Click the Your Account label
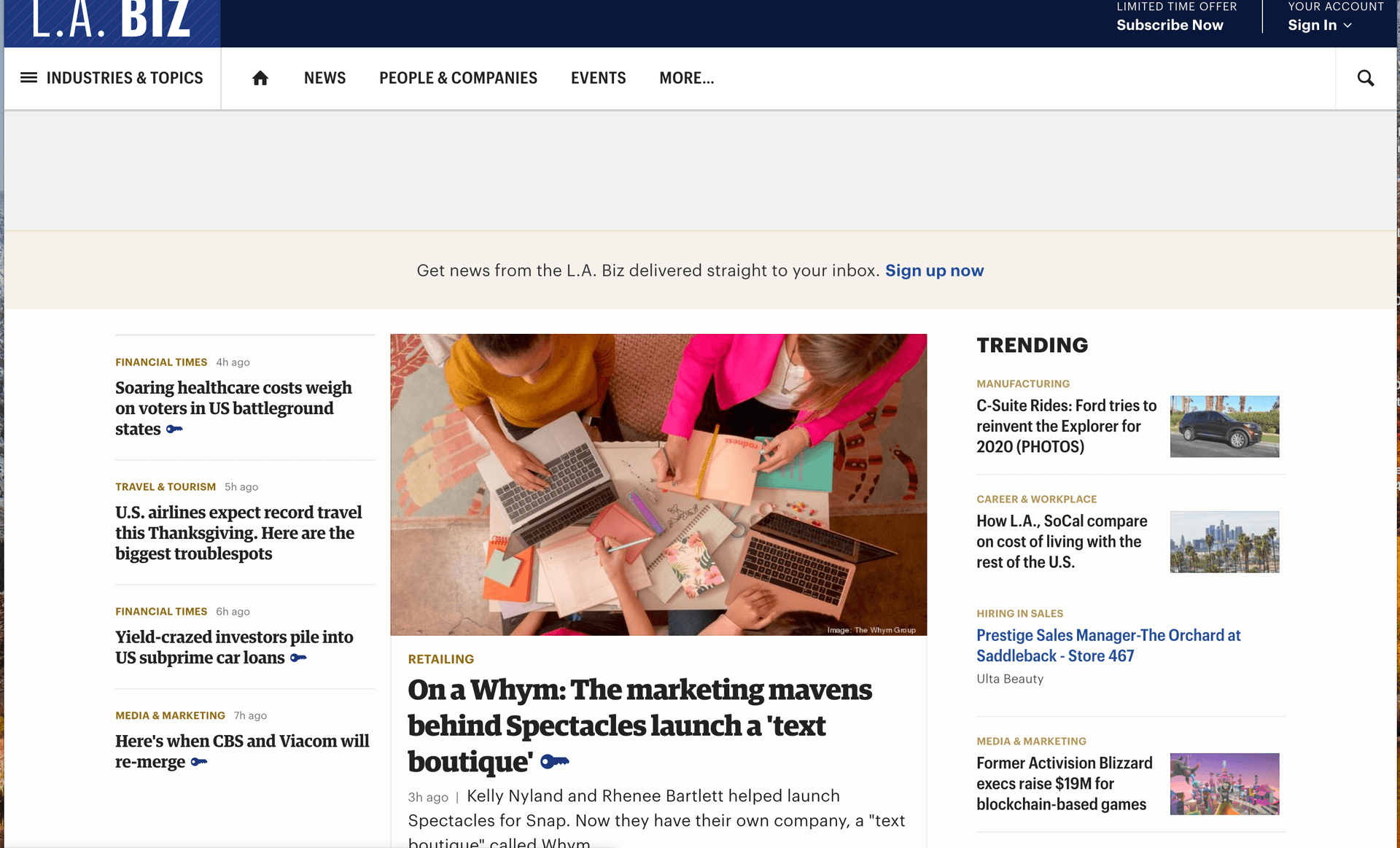Viewport: 1400px width, 848px height. tap(1335, 7)
